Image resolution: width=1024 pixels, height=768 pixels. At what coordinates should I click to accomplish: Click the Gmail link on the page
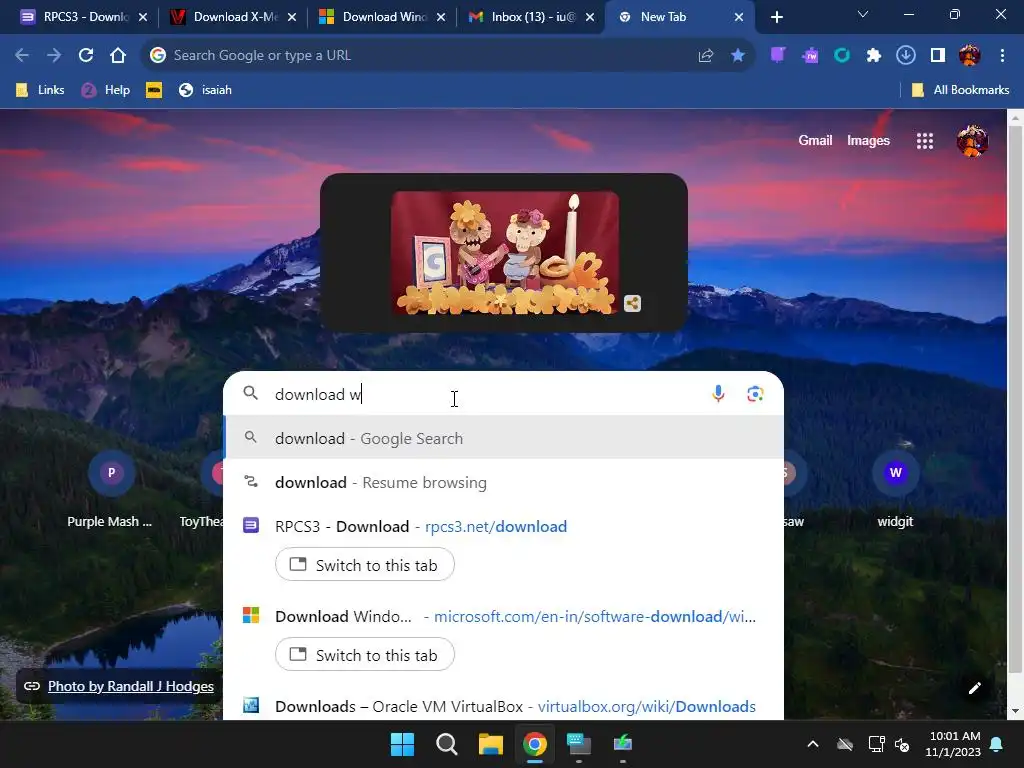tap(815, 140)
